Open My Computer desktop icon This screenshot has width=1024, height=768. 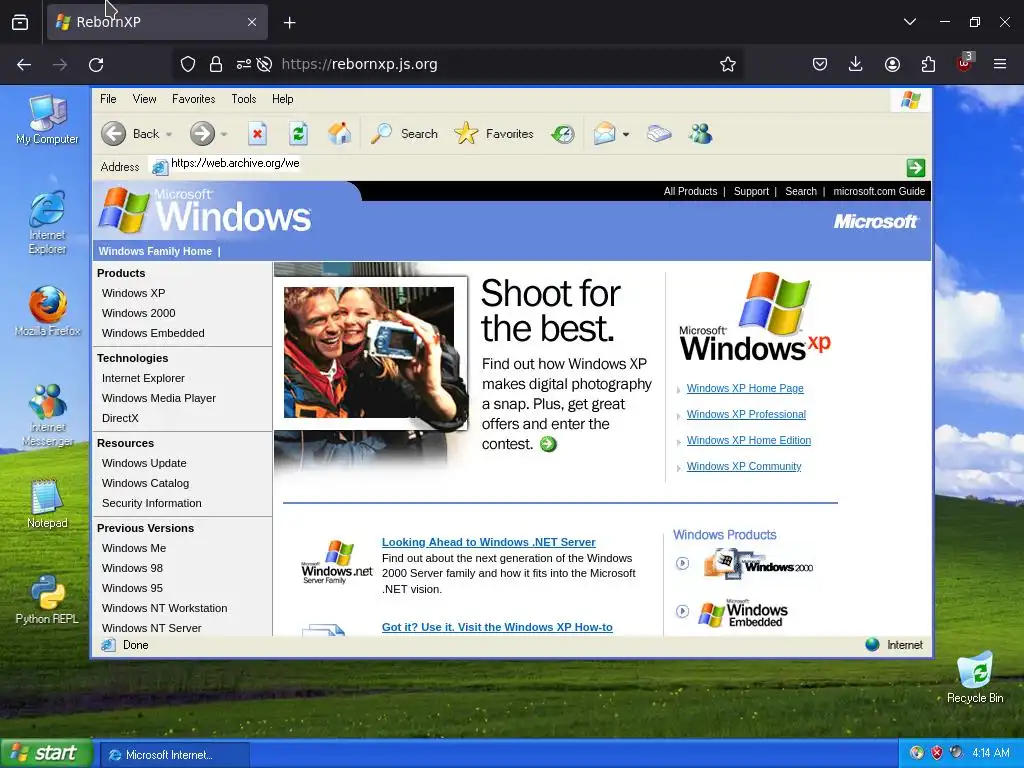[47, 120]
